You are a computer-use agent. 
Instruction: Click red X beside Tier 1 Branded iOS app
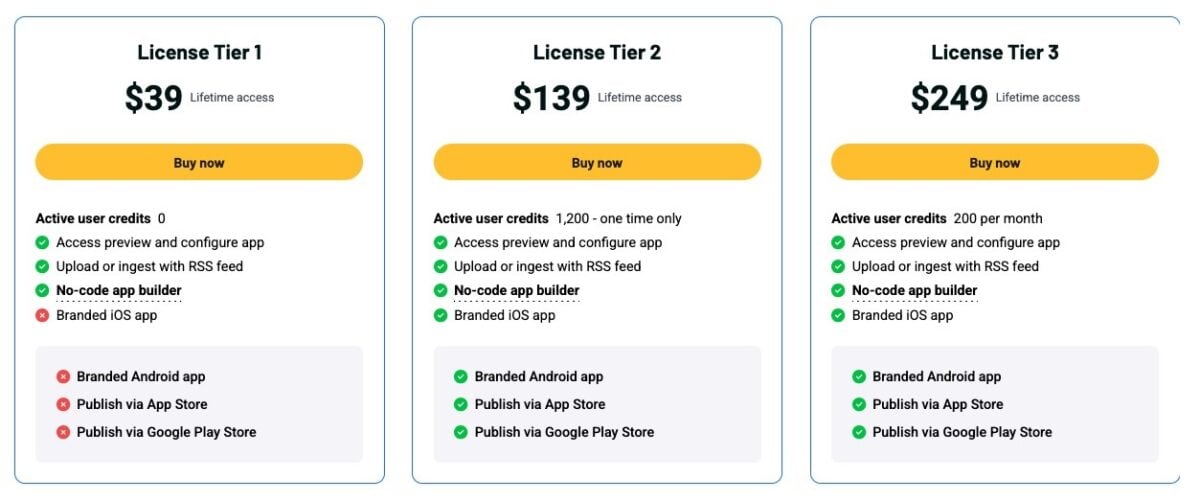(42, 315)
